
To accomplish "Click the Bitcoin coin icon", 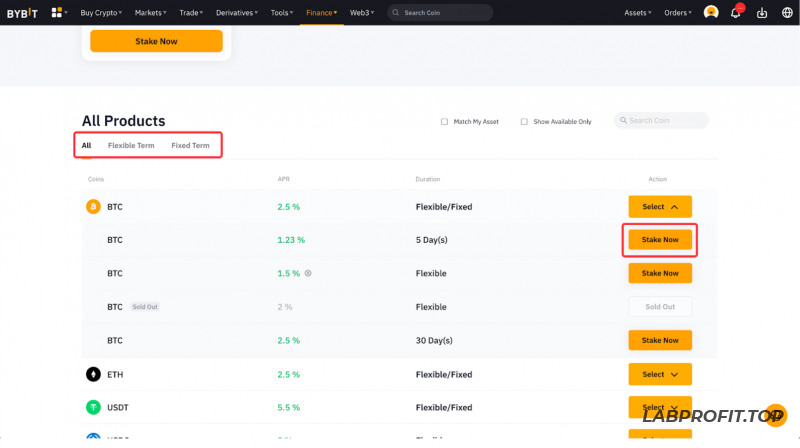I will point(93,207).
